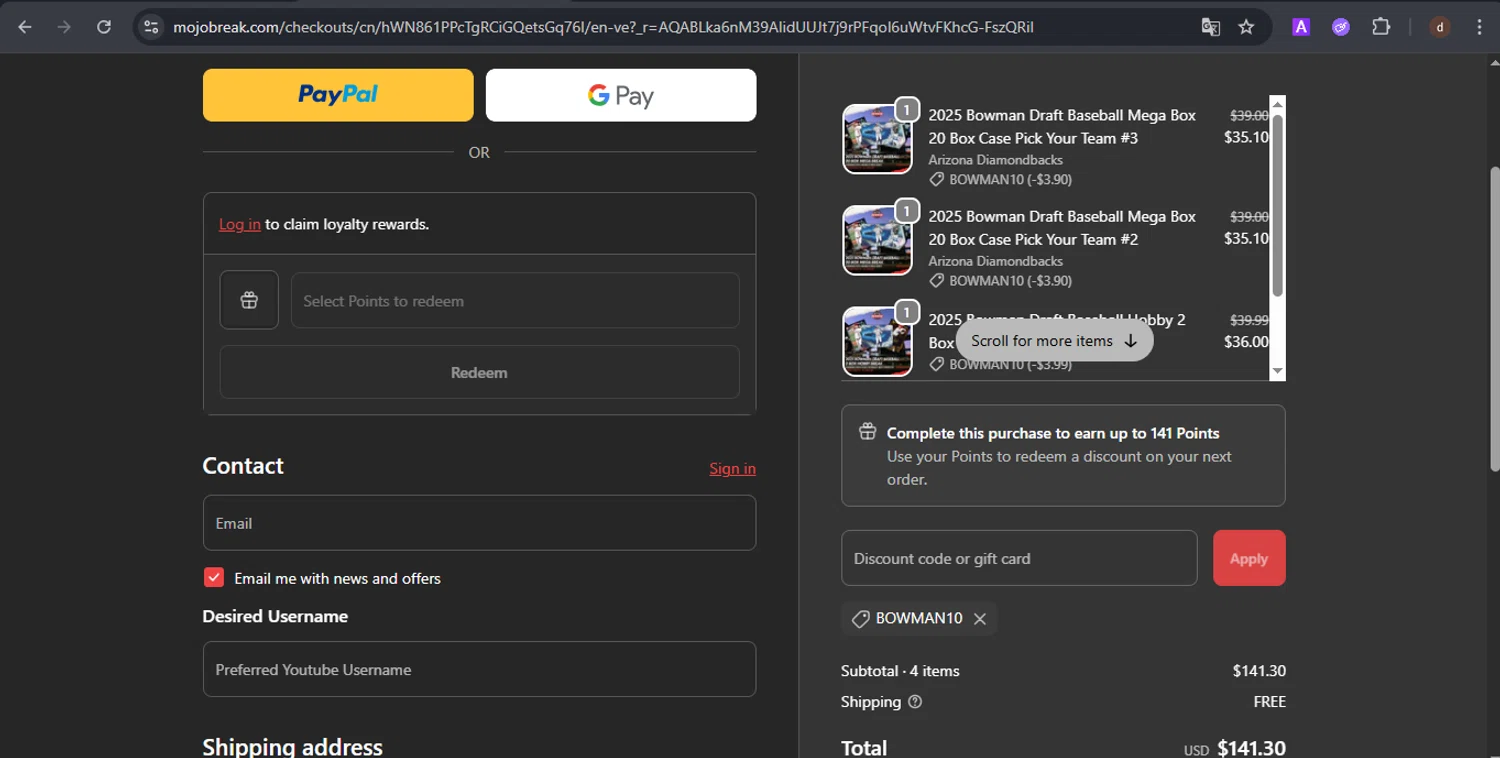
Task: Click the order list scroll-down arrow
Action: (x=1277, y=371)
